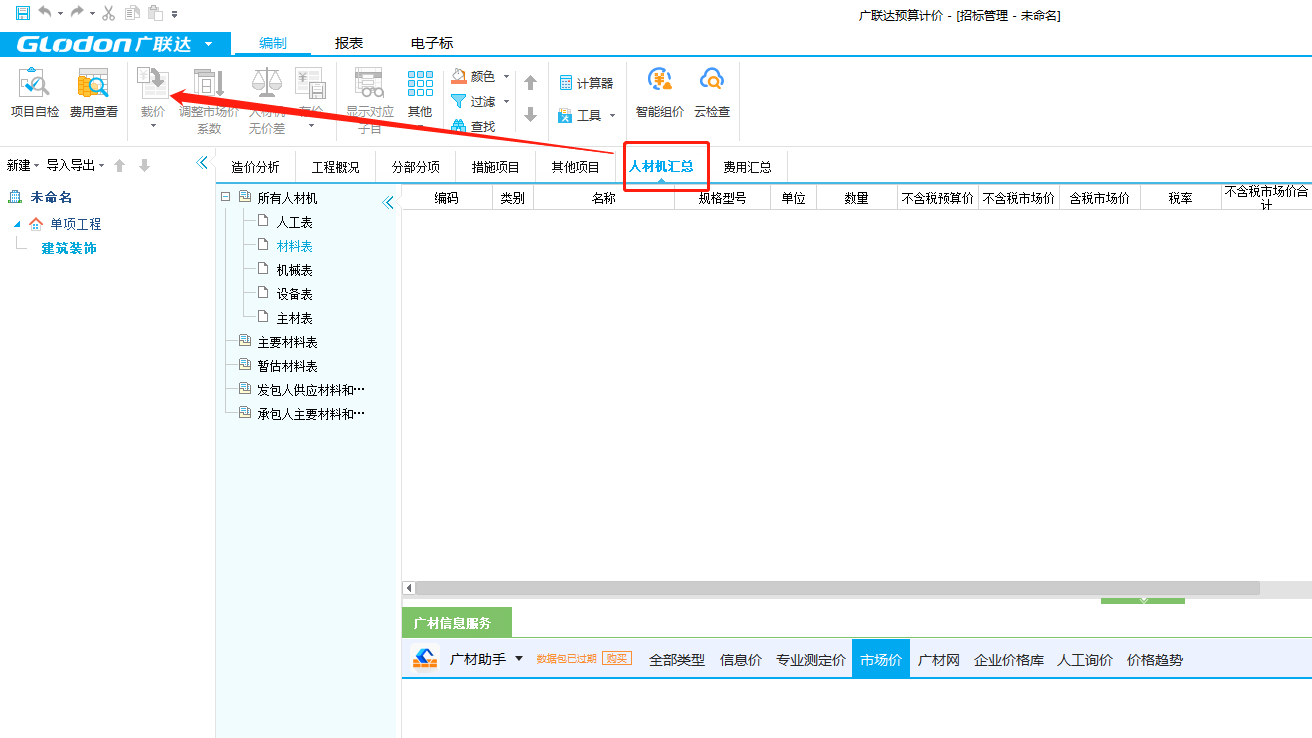
Task: Open the 费用汇总 tab
Action: tap(748, 167)
